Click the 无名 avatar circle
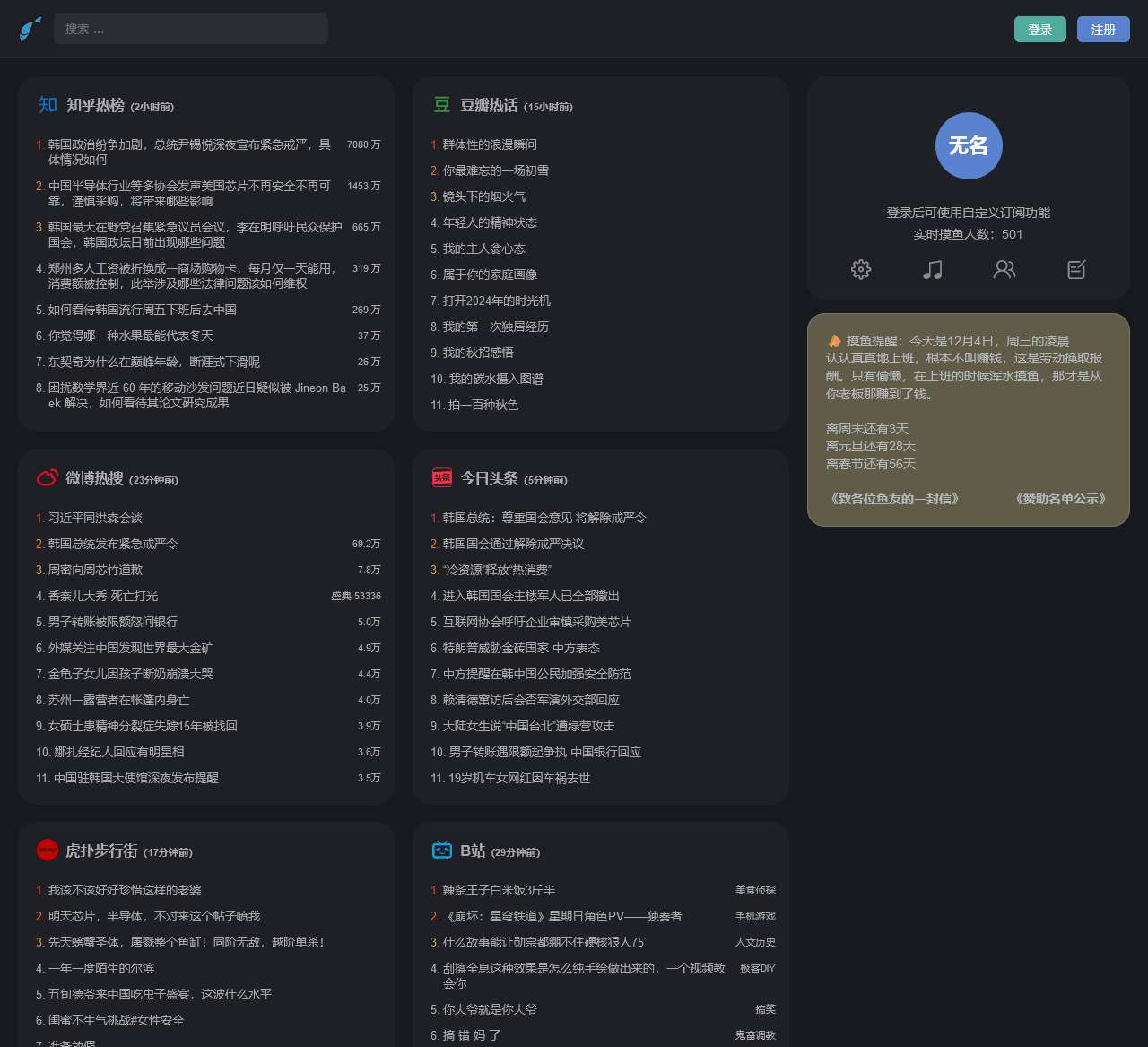Image resolution: width=1148 pixels, height=1047 pixels. tap(969, 145)
